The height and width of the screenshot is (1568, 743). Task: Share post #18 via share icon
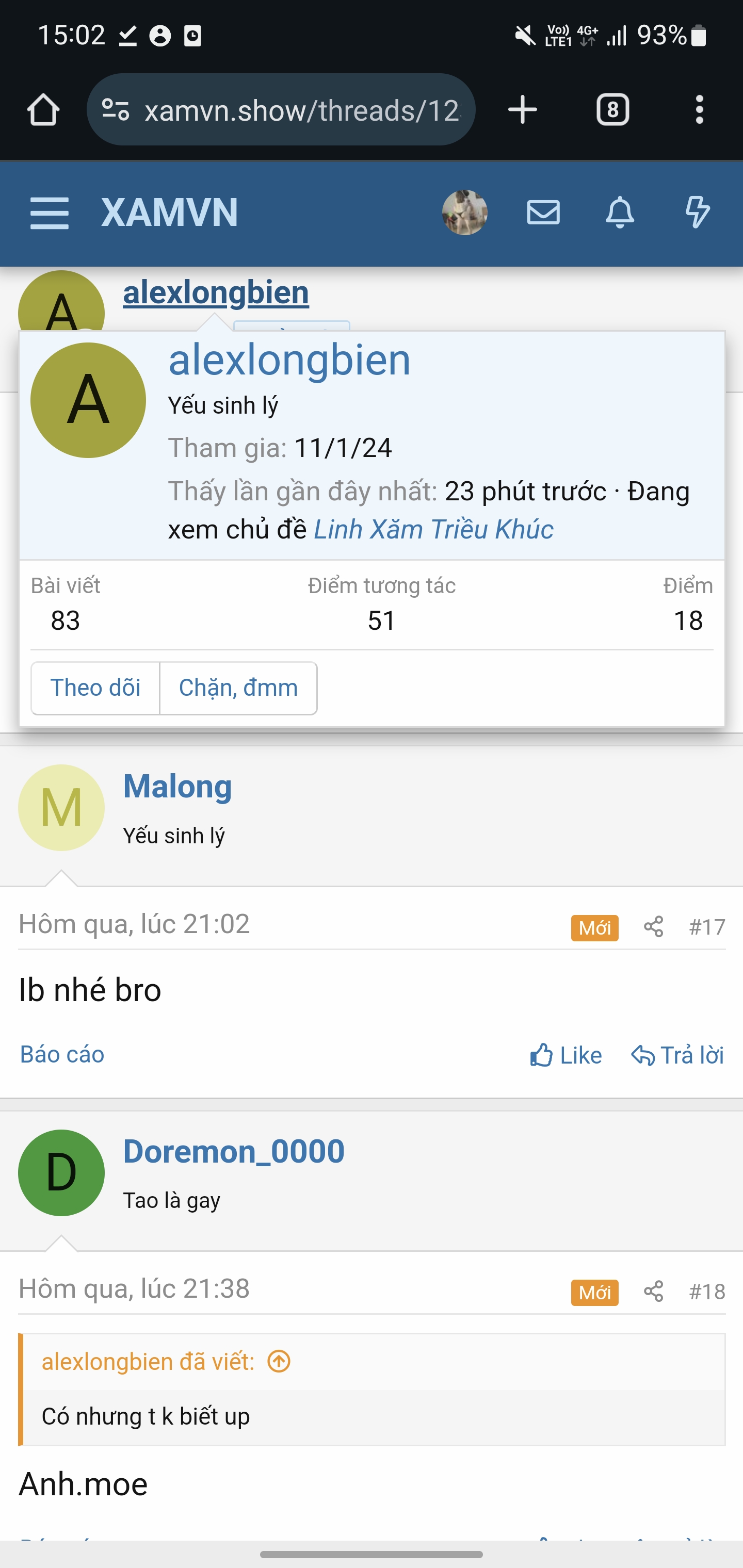click(x=653, y=1292)
